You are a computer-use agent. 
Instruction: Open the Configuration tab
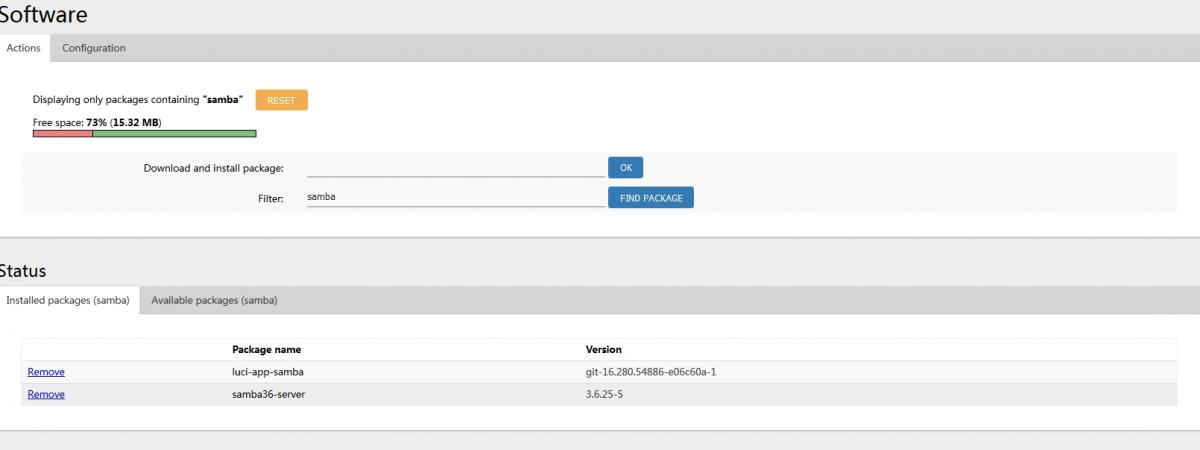pos(94,48)
